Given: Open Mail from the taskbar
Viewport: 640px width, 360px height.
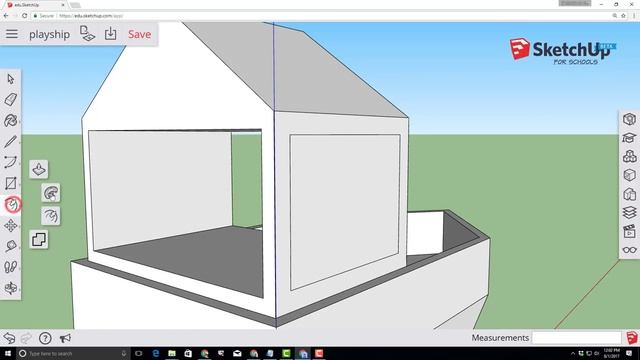Looking at the screenshot, I should coord(237,353).
